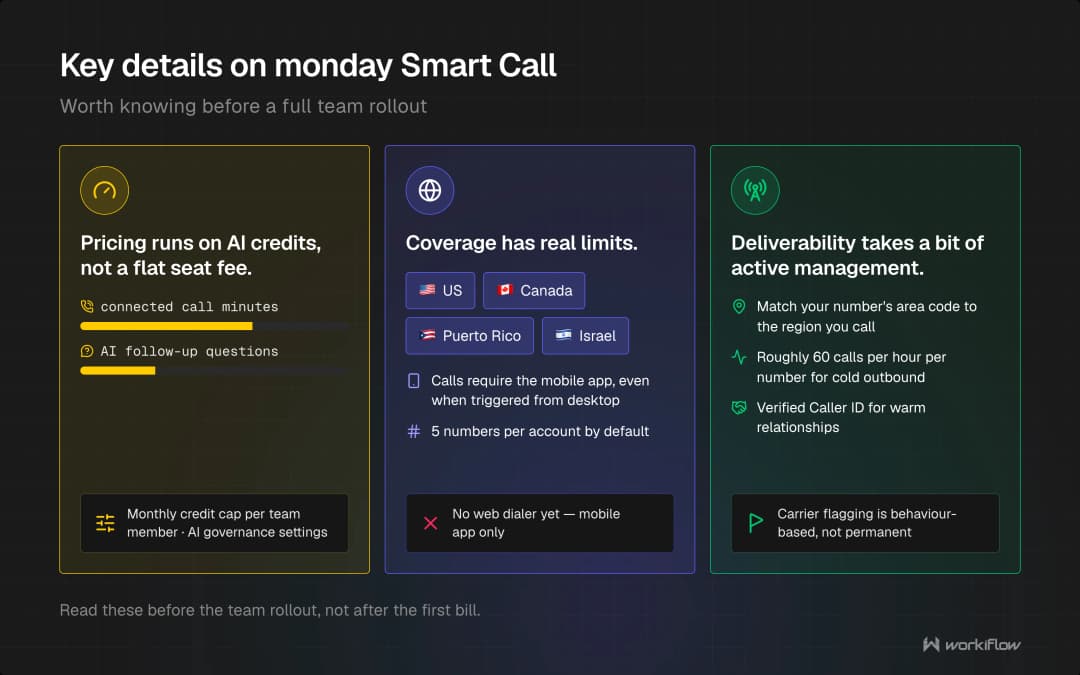
Task: Click the footer text Read these before the team rollout
Action: point(270,610)
